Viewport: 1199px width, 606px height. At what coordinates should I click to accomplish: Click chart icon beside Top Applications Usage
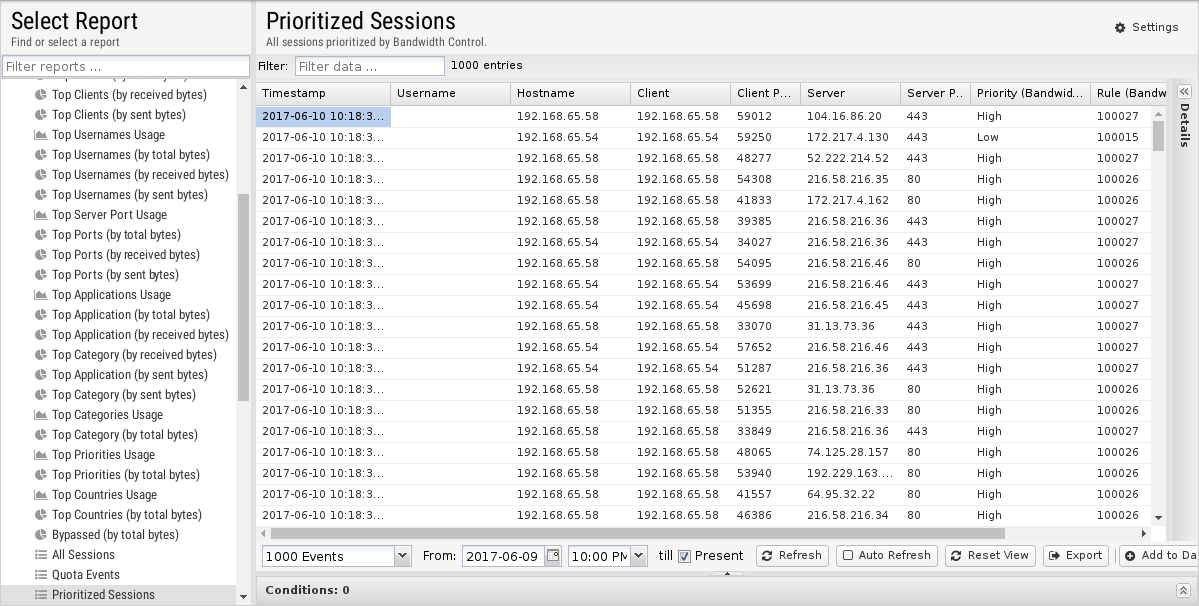(x=41, y=295)
